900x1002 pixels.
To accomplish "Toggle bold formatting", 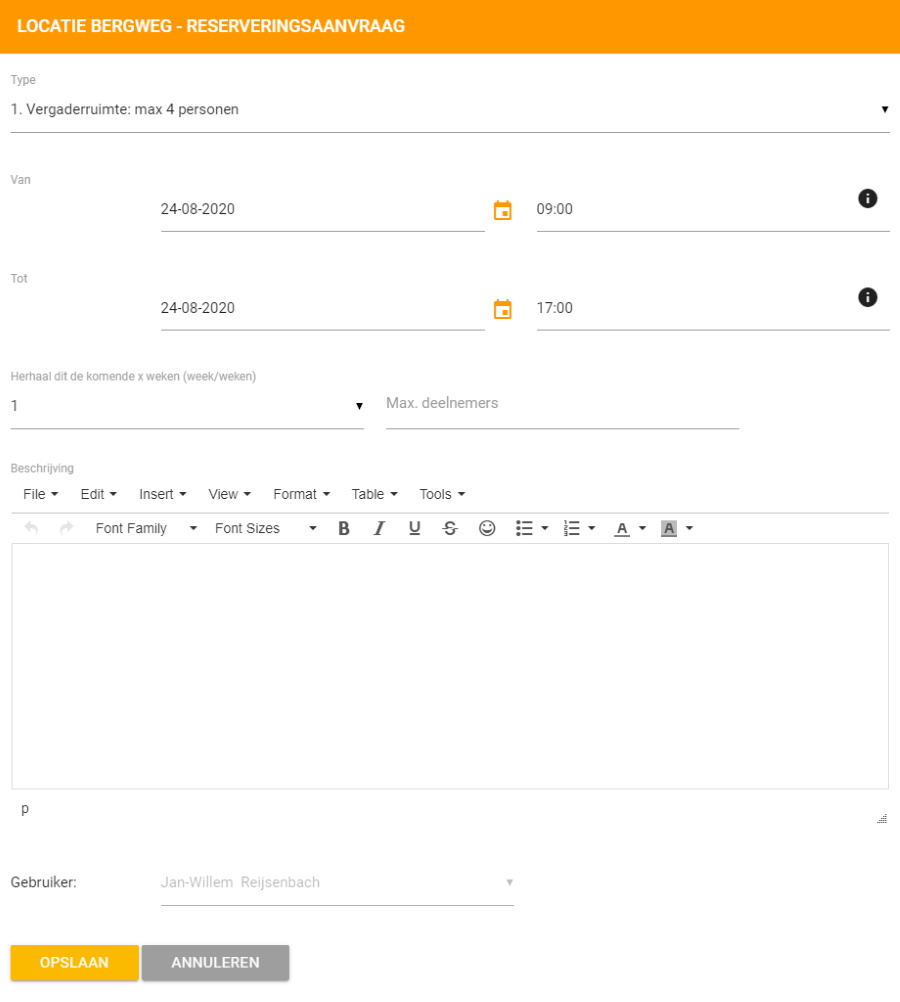I will (344, 528).
